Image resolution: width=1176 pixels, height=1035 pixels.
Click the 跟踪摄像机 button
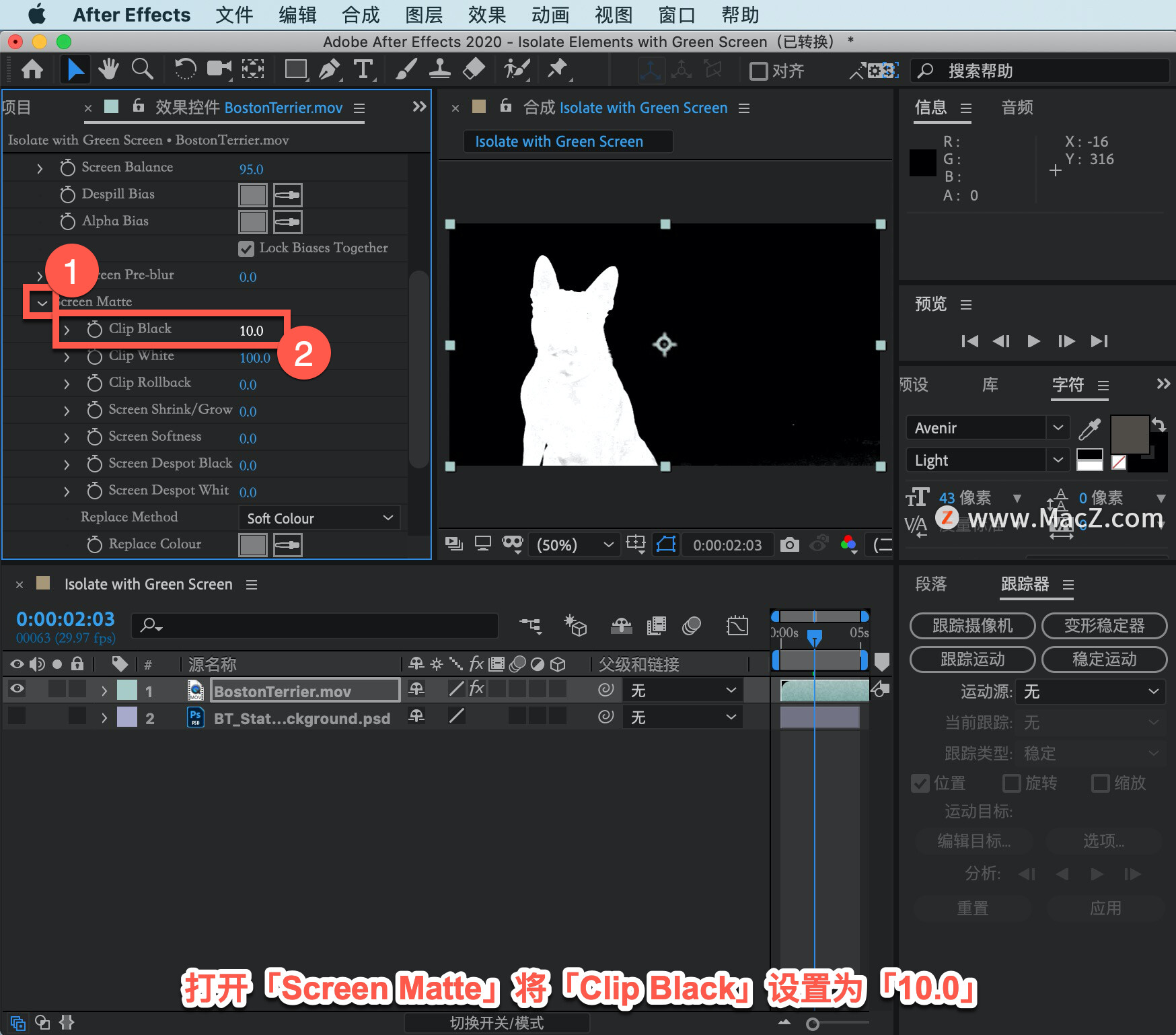(972, 626)
